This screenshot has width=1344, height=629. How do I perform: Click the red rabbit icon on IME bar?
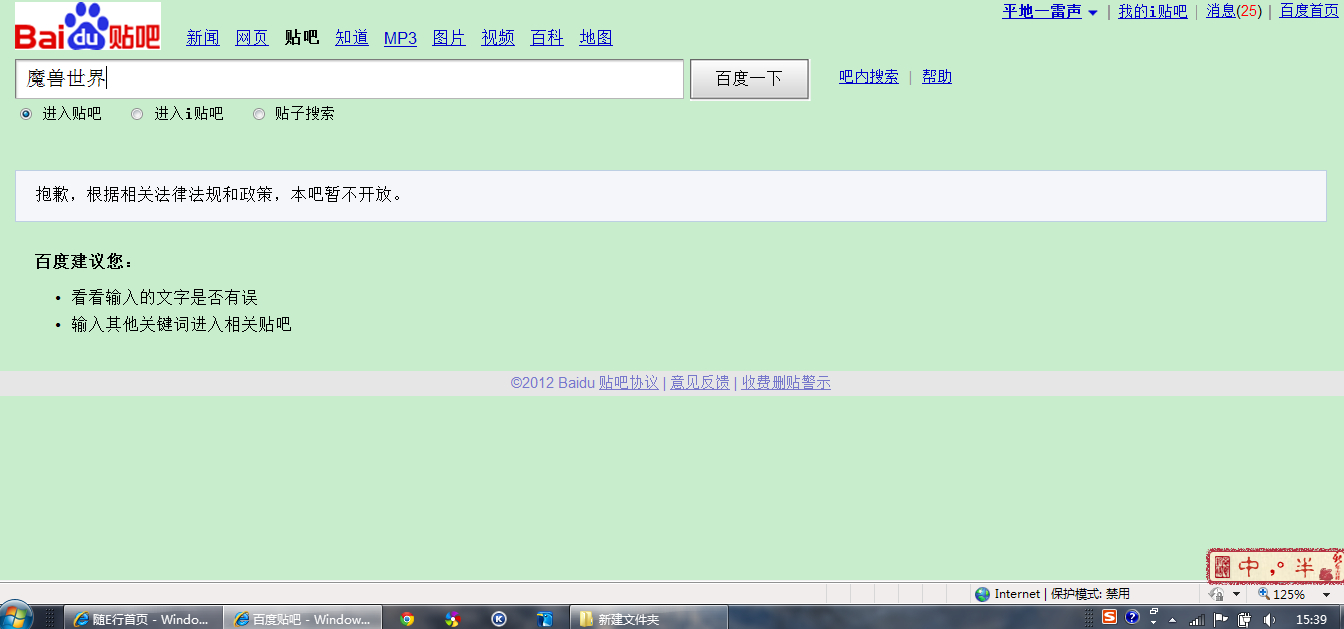pyautogui.click(x=1326, y=574)
